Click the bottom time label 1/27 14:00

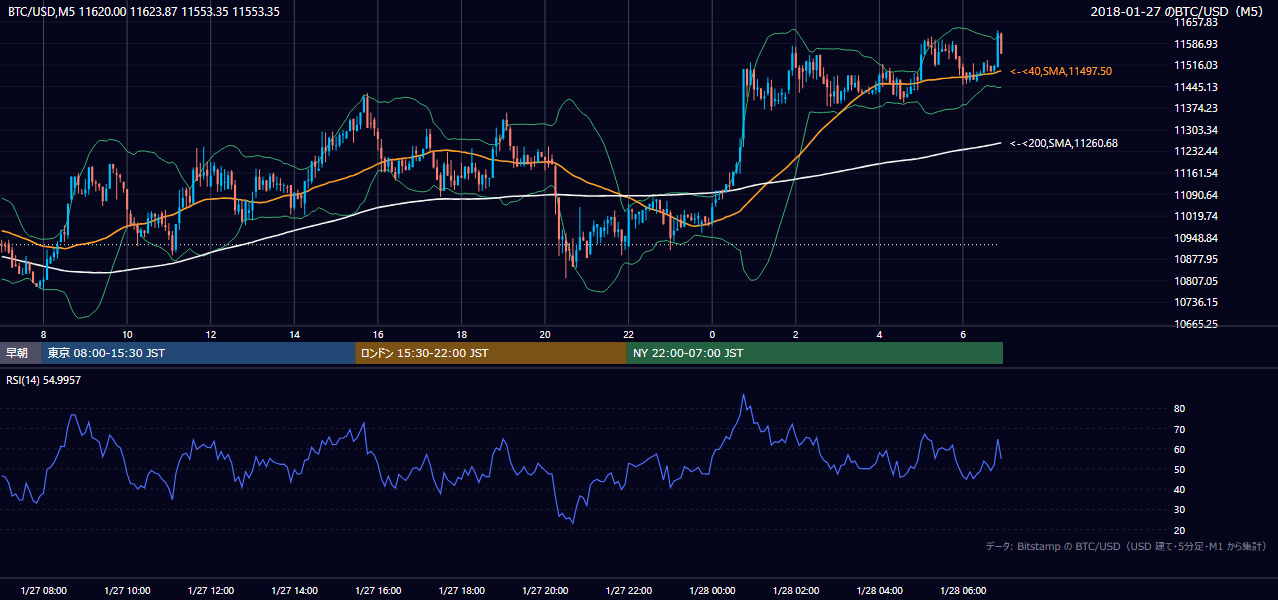pos(295,590)
